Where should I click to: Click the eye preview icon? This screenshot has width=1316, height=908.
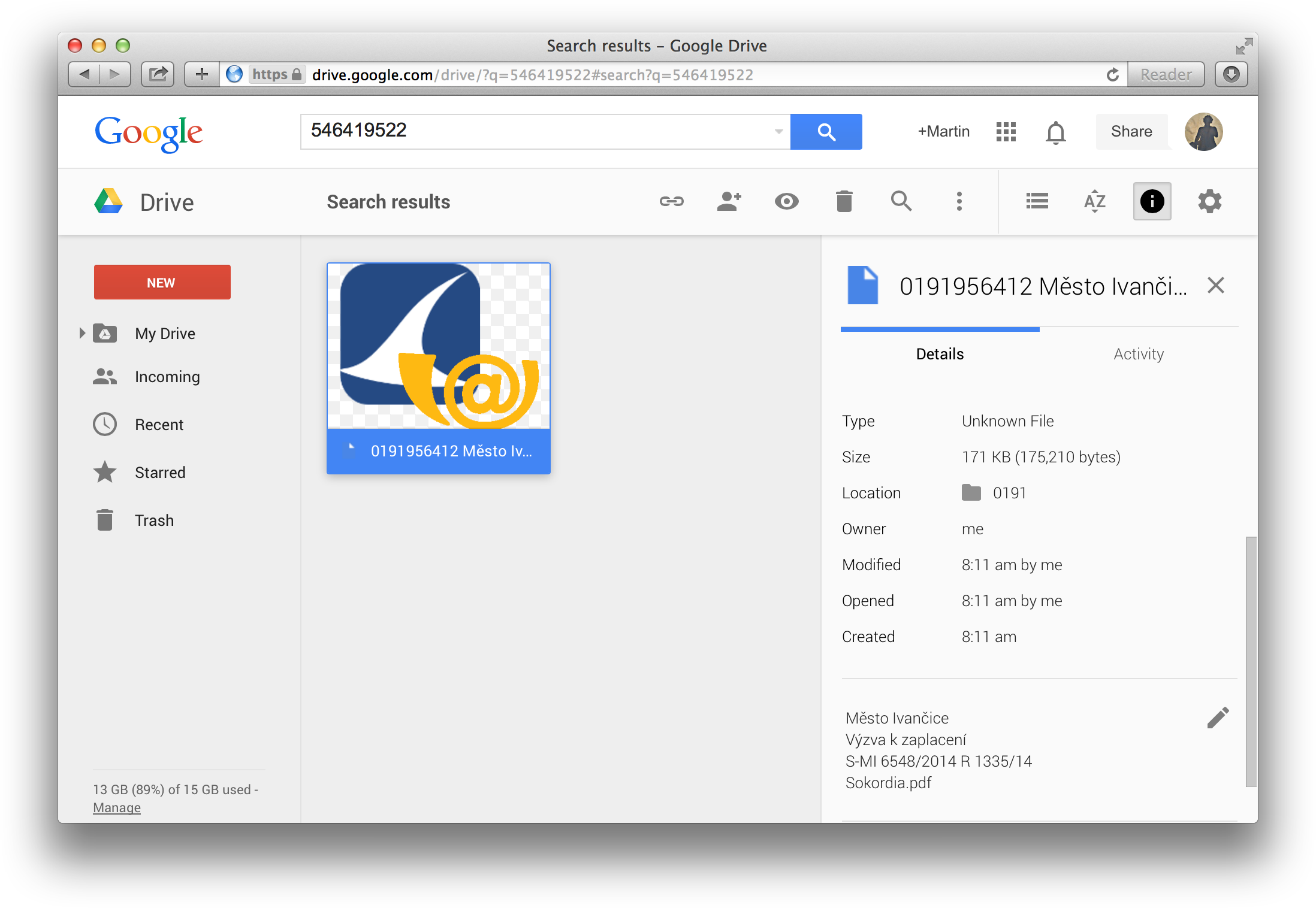click(786, 202)
